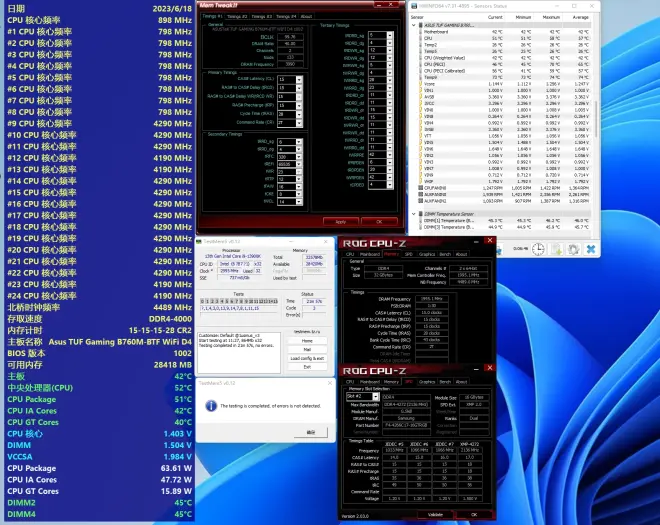Open the Slot #2 memory slot dropdown
This screenshot has height=525, width=660.
click(374, 396)
